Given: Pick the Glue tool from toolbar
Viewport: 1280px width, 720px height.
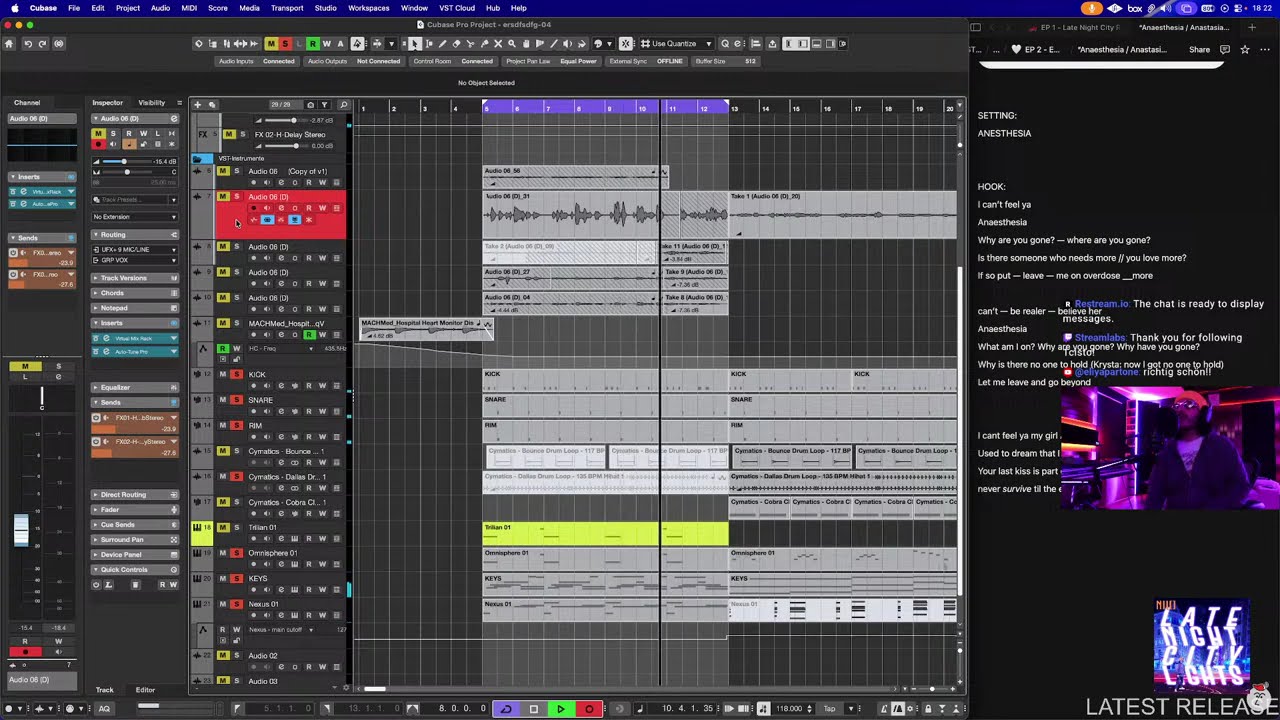Looking at the screenshot, I should pyautogui.click(x=484, y=44).
